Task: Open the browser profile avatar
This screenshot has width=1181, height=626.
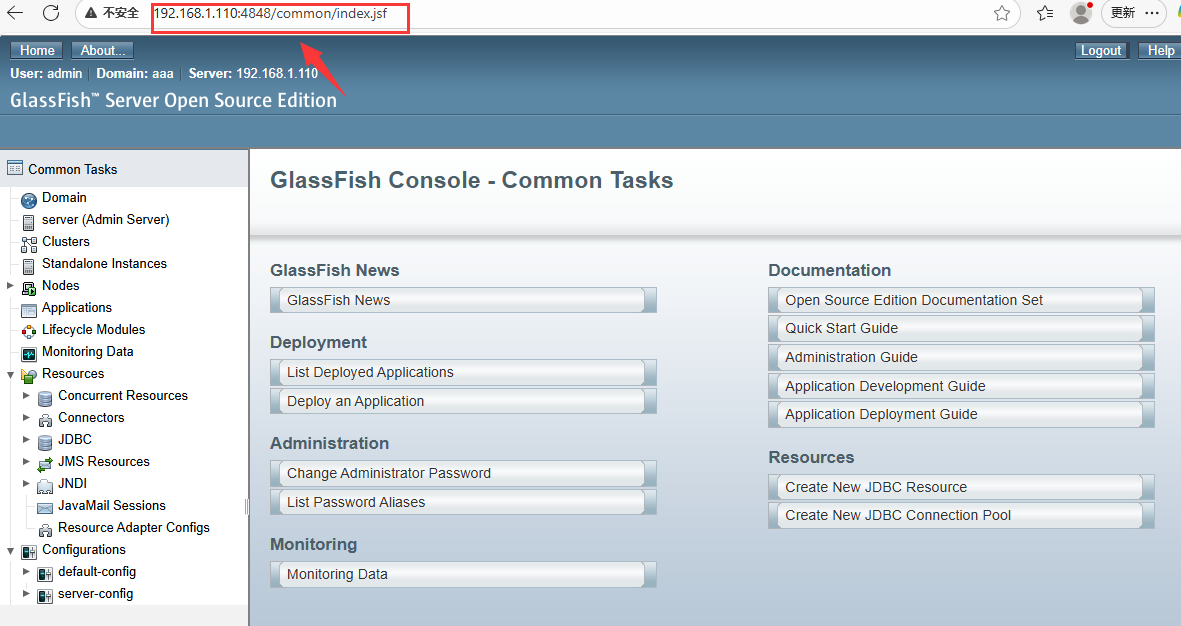Action: [x=1081, y=13]
